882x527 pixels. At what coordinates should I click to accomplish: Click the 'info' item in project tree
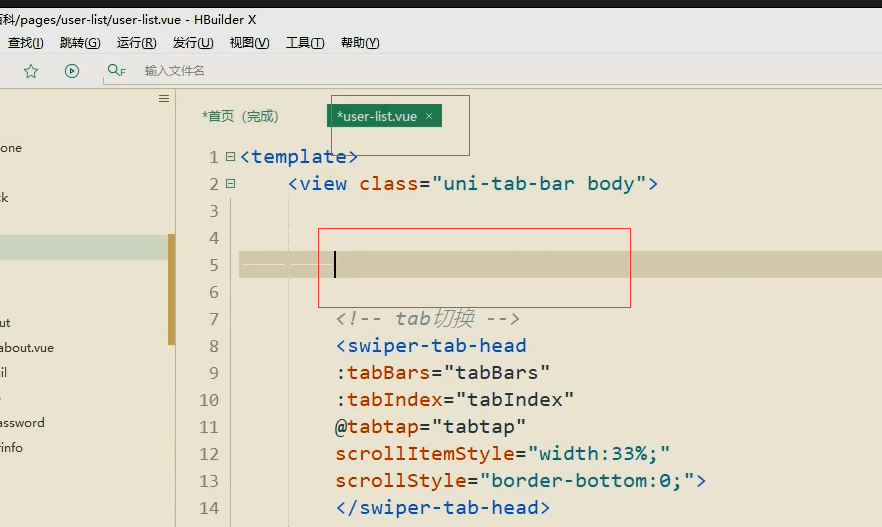click(x=11, y=448)
